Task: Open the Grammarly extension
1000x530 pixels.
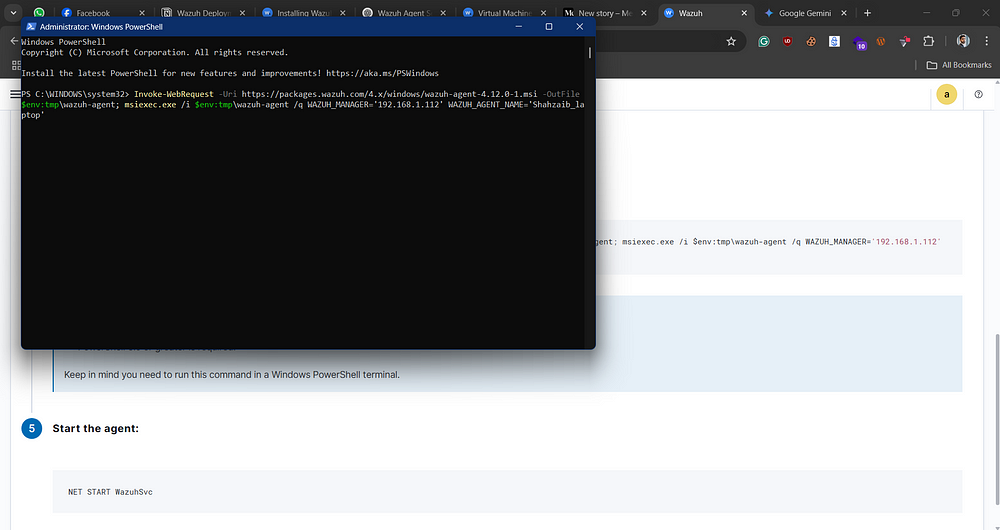Action: tap(763, 41)
